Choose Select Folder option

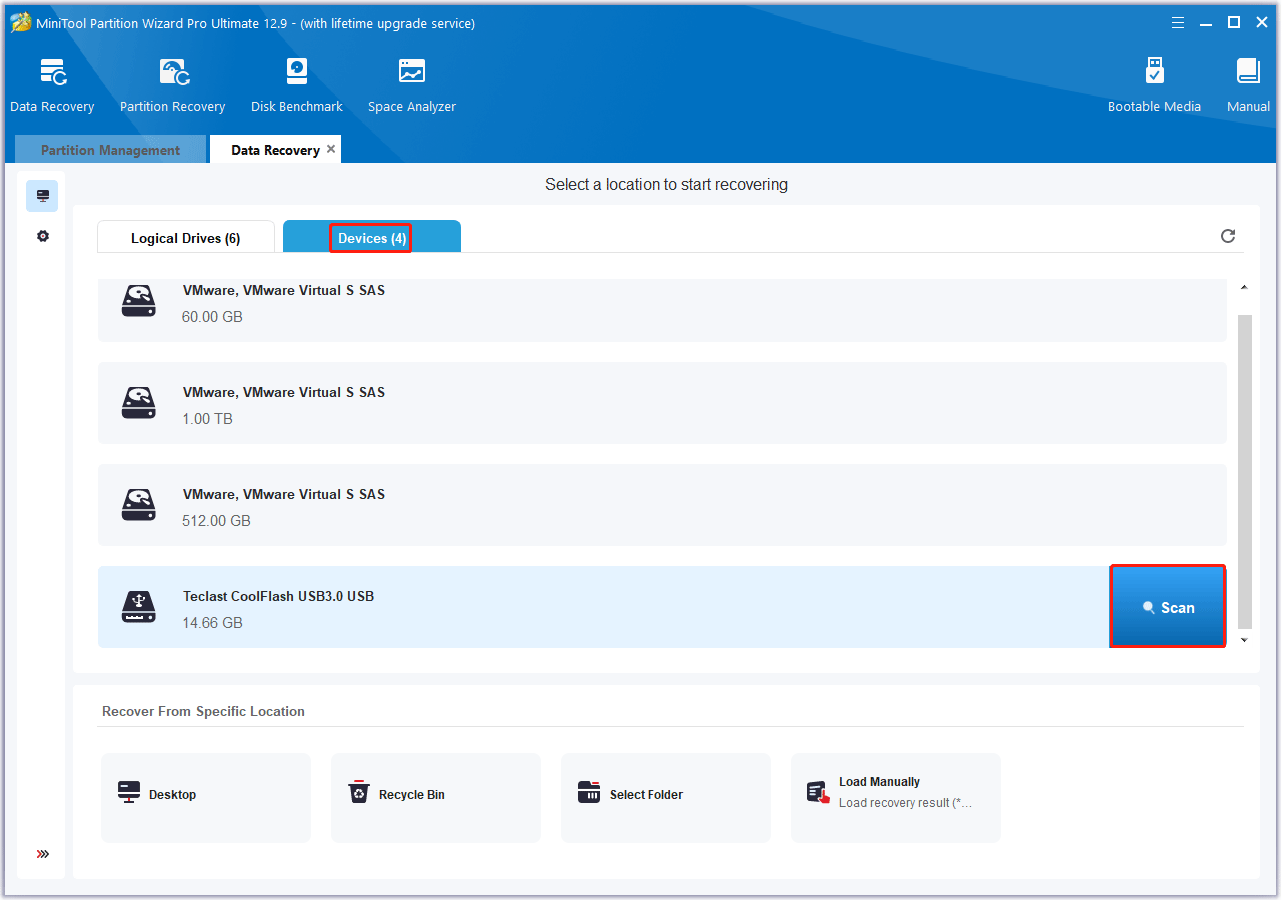point(666,798)
